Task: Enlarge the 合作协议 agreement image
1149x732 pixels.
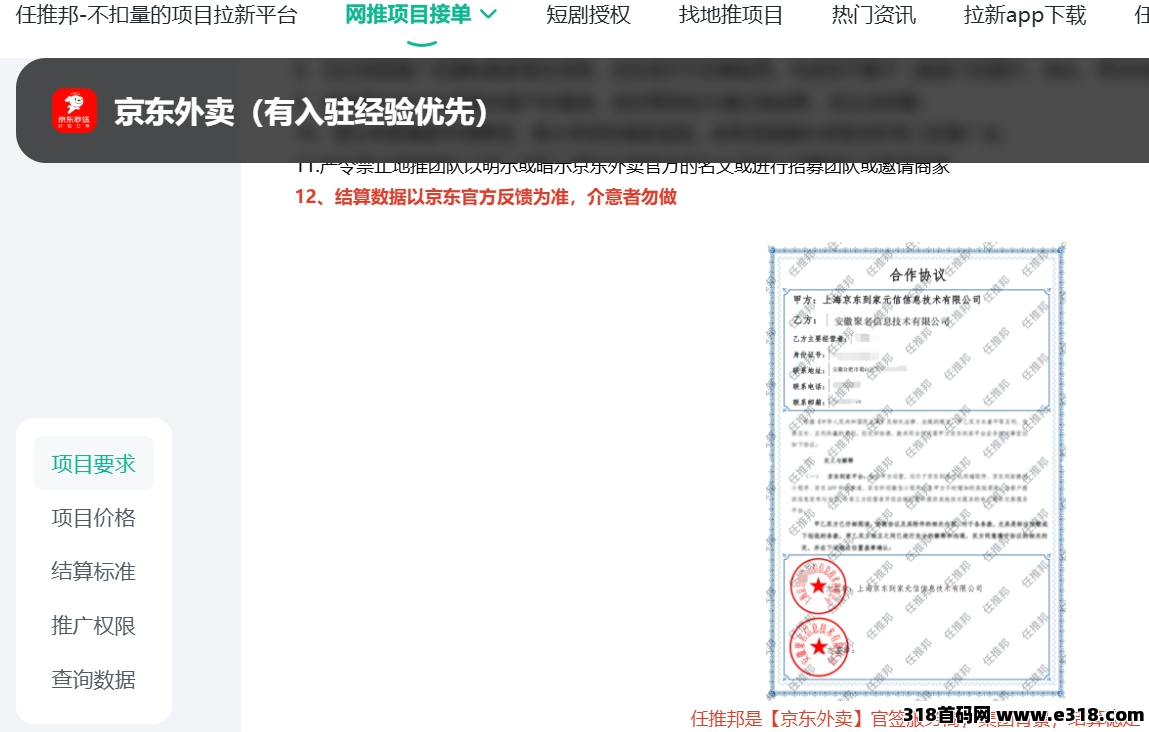Action: tap(916, 473)
